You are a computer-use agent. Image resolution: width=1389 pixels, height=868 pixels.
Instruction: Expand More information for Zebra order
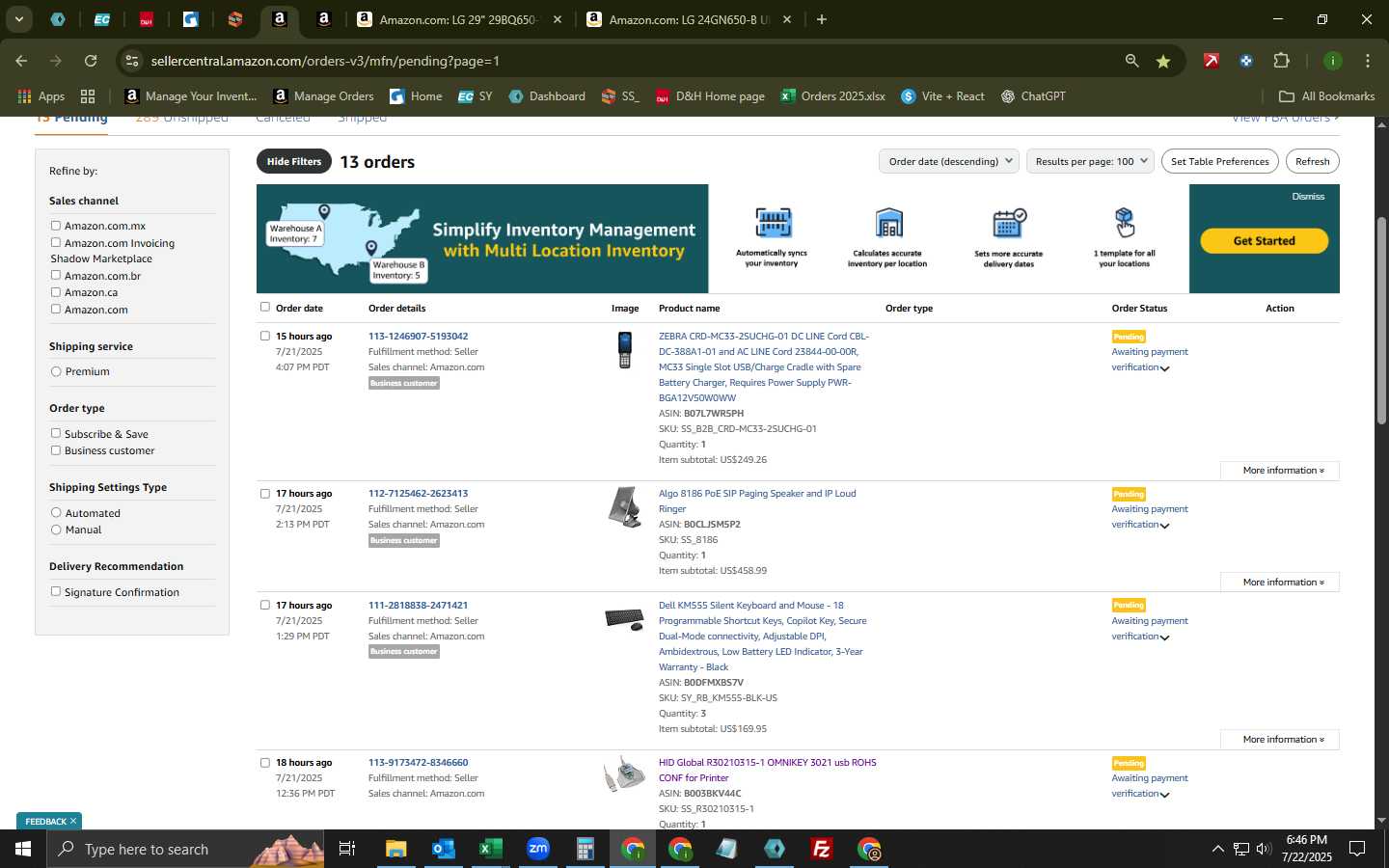click(x=1279, y=471)
